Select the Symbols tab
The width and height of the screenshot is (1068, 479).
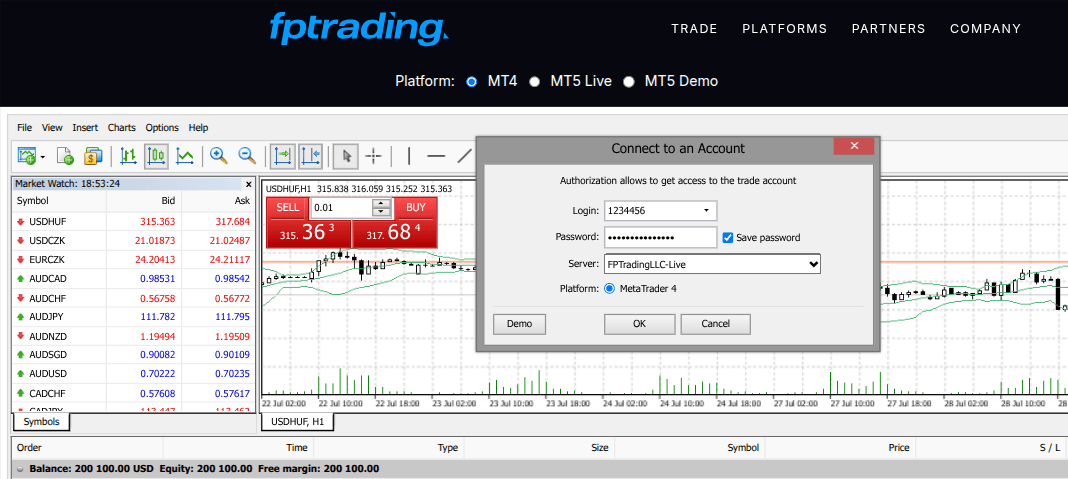[42, 422]
